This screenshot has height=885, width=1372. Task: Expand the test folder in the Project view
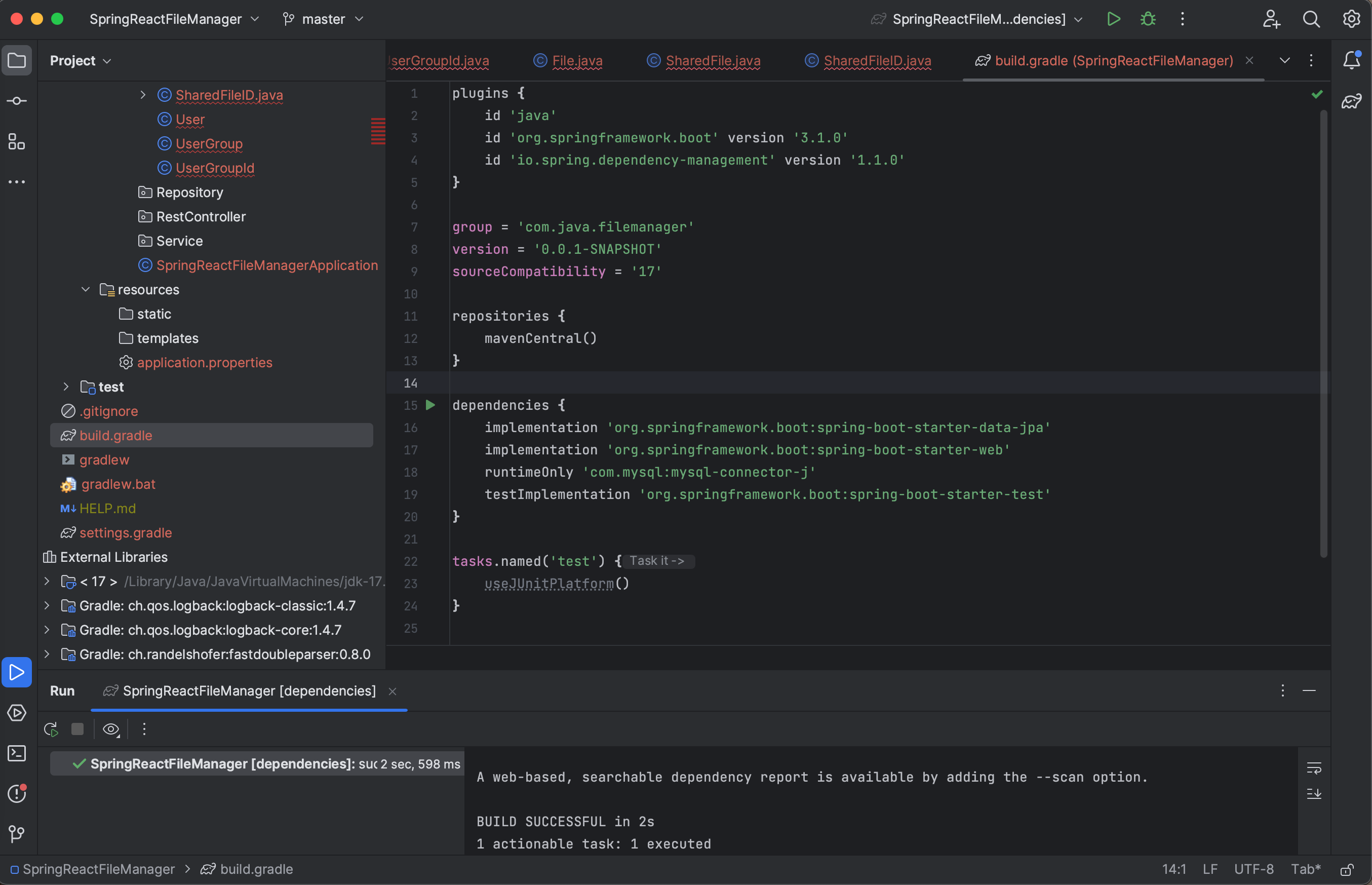[x=65, y=387]
